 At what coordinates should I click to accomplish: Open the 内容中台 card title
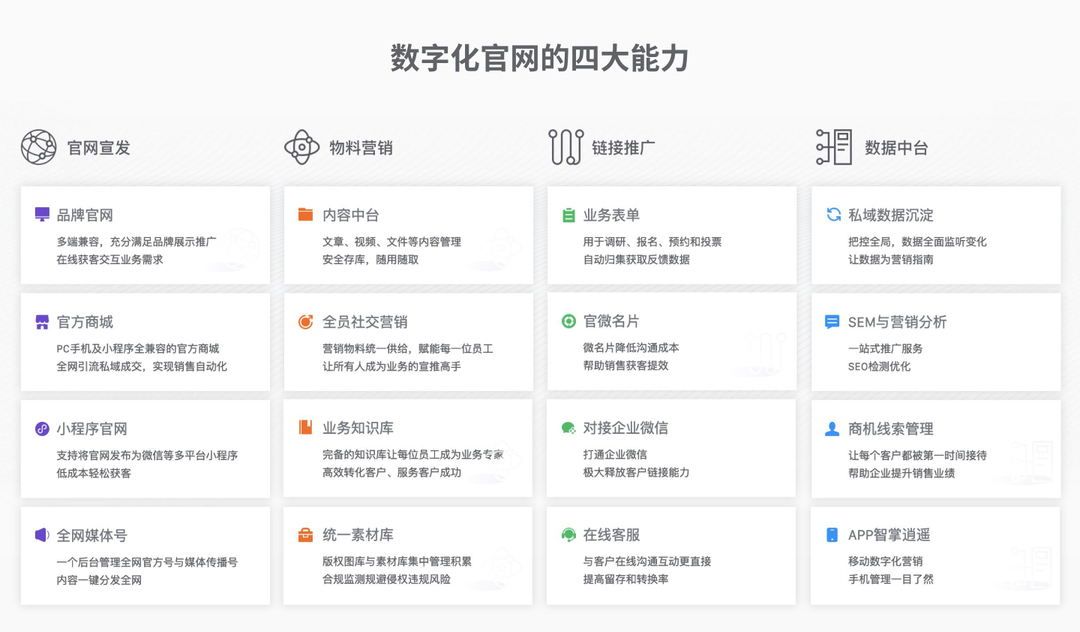point(351,215)
